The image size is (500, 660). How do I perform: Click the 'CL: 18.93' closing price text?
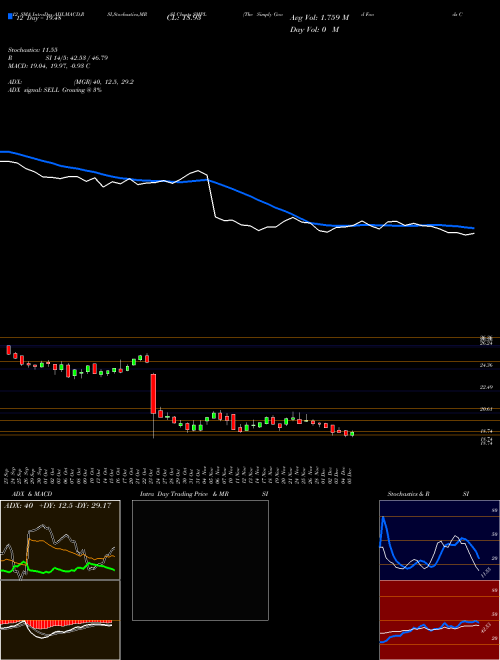pyautogui.click(x=184, y=18)
